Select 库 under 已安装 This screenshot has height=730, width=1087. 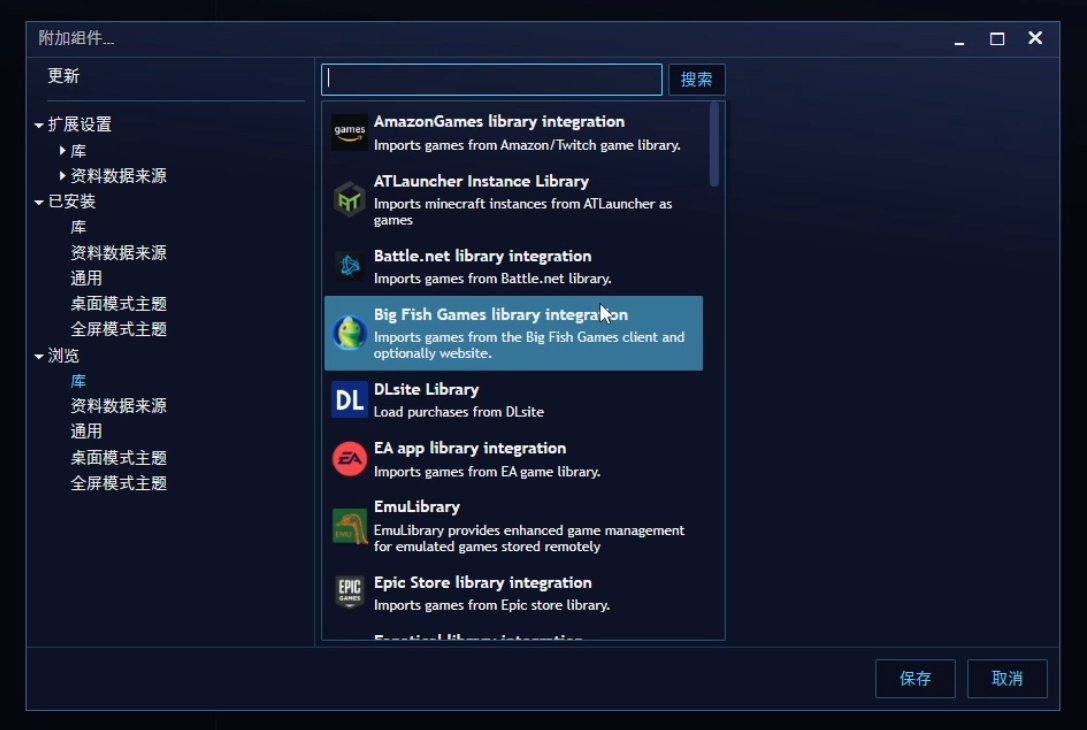tap(78, 227)
